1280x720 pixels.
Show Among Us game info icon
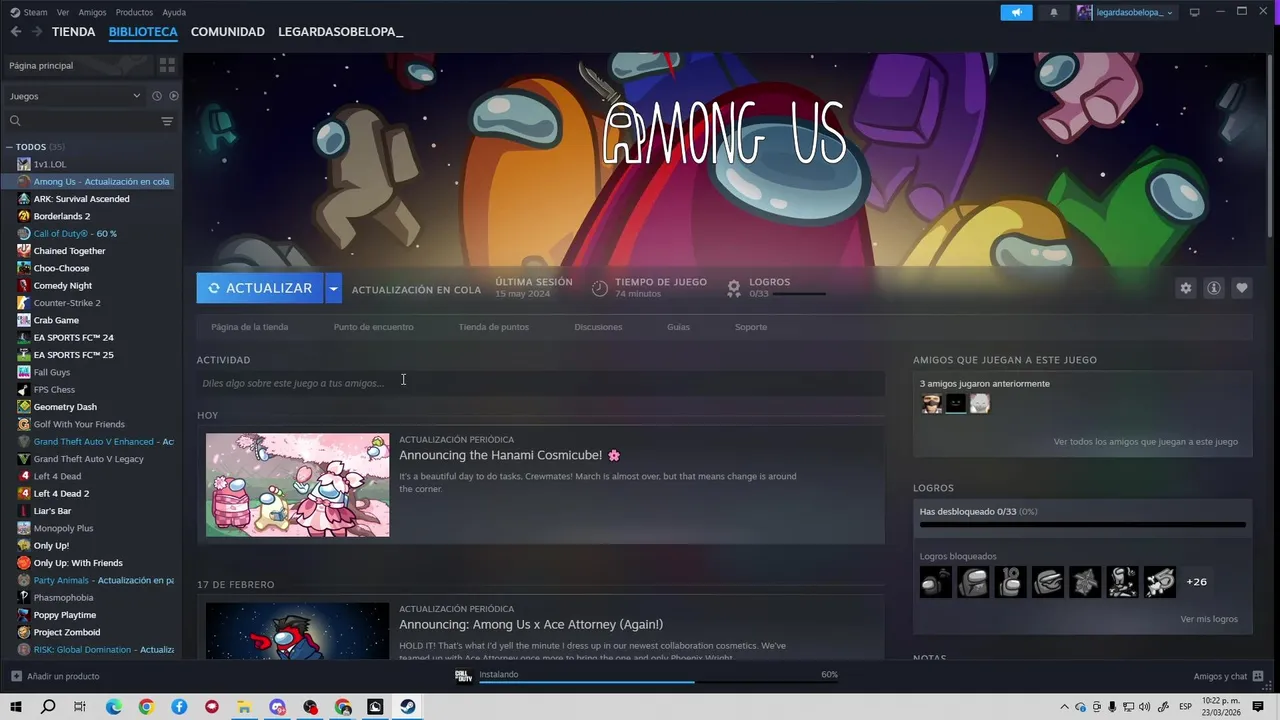(x=1214, y=288)
